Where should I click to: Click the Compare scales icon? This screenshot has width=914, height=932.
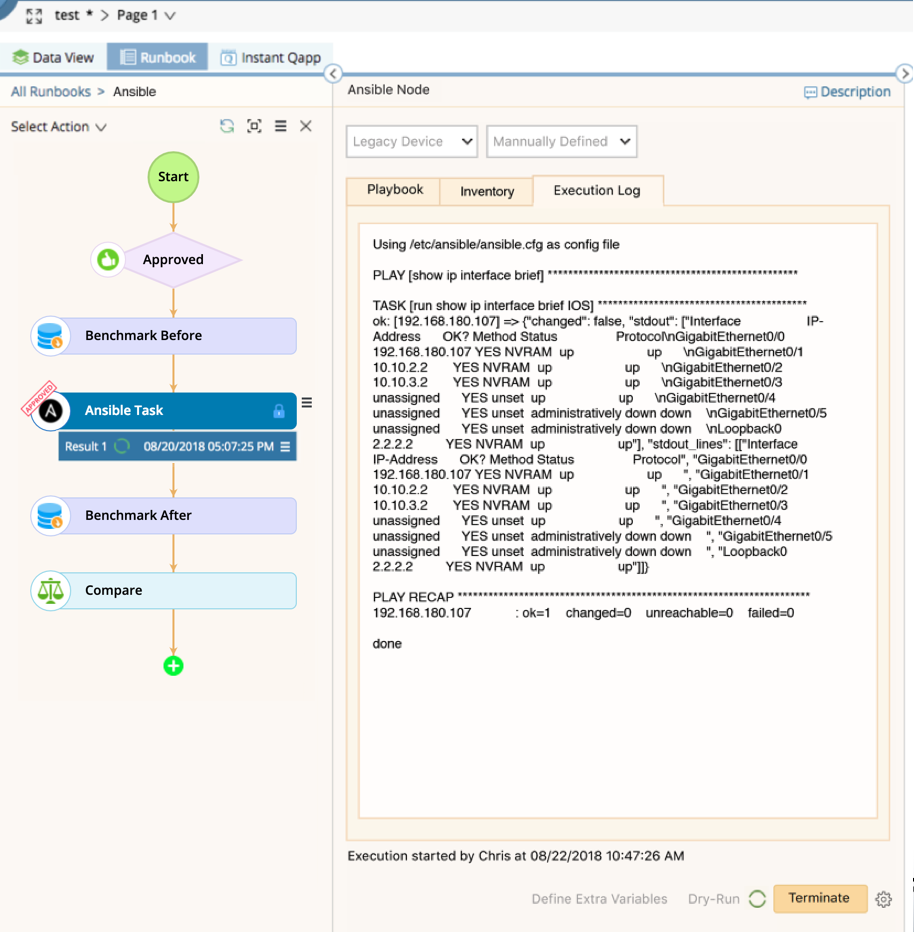point(50,590)
